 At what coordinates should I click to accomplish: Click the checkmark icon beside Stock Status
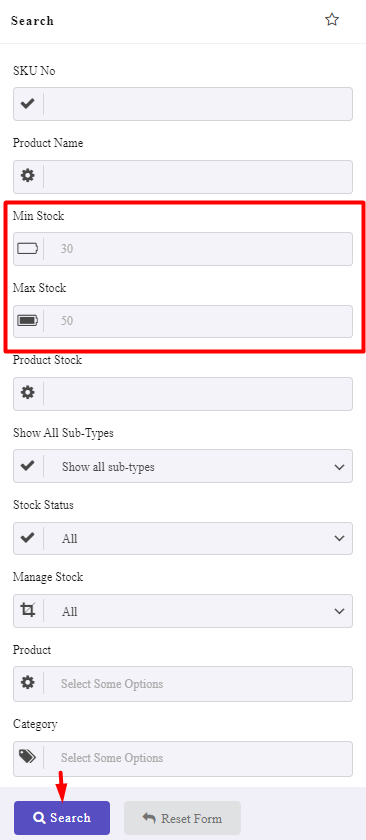[x=27, y=538]
